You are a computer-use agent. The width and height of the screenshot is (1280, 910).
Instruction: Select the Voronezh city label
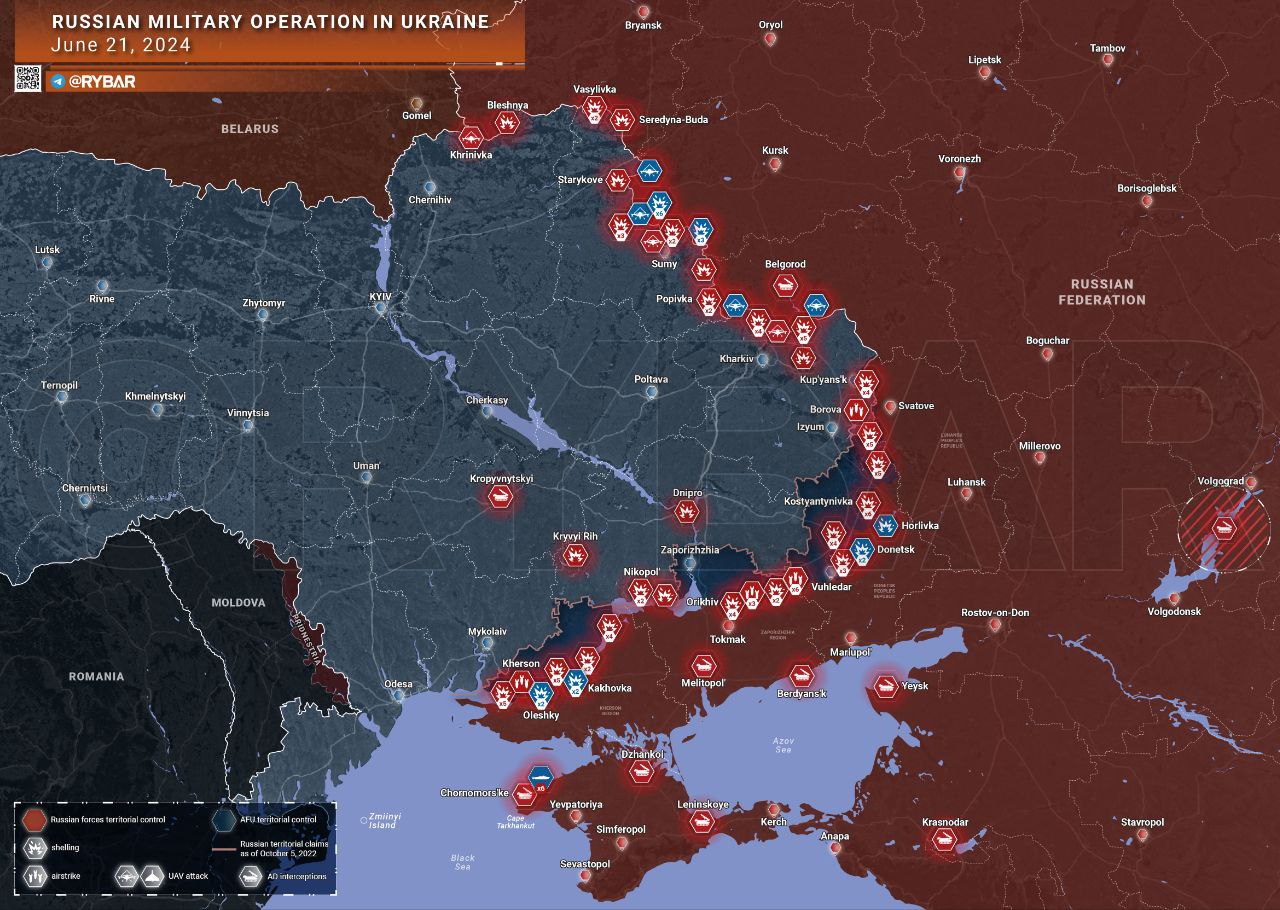tap(959, 159)
